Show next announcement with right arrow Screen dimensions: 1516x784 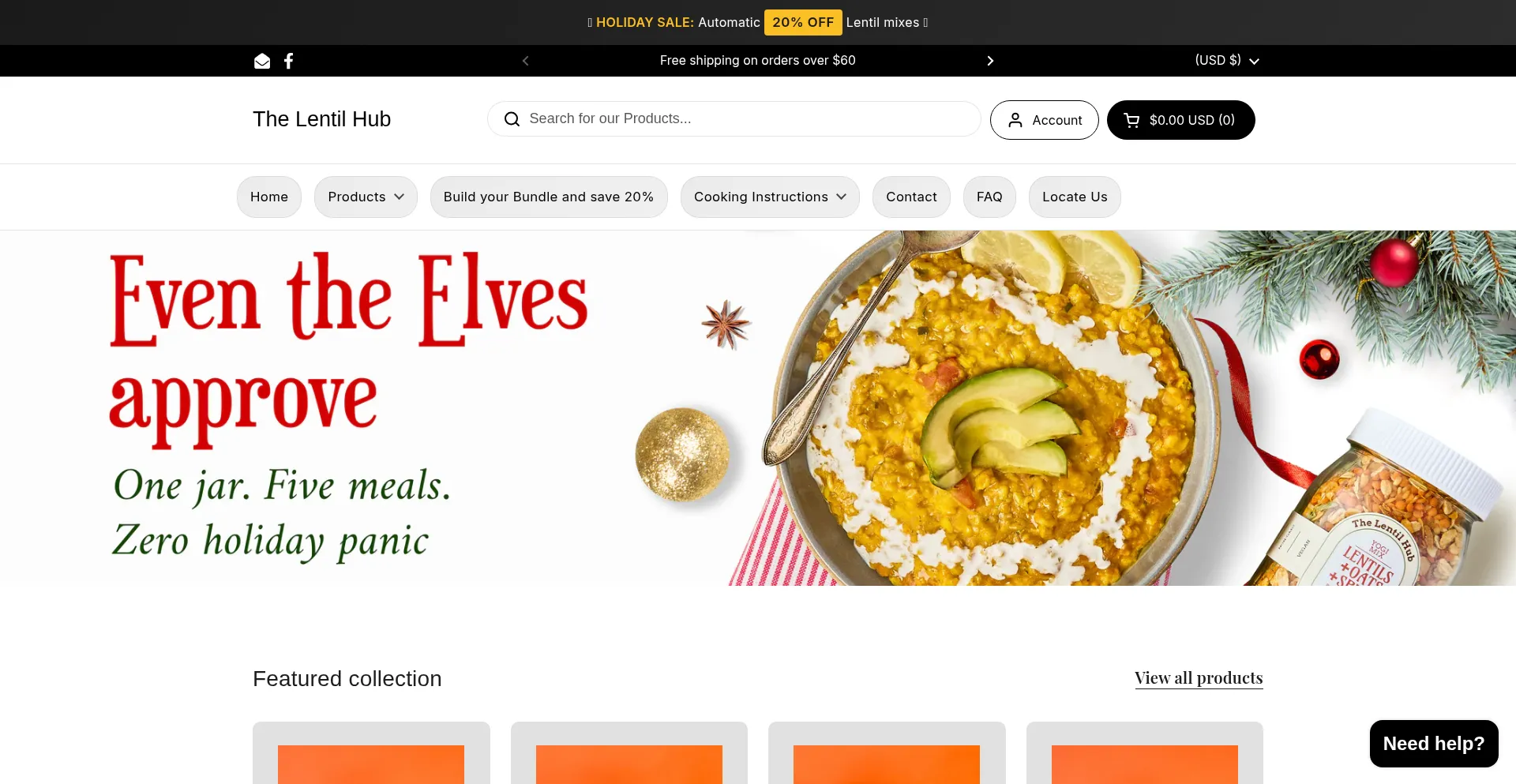(990, 61)
